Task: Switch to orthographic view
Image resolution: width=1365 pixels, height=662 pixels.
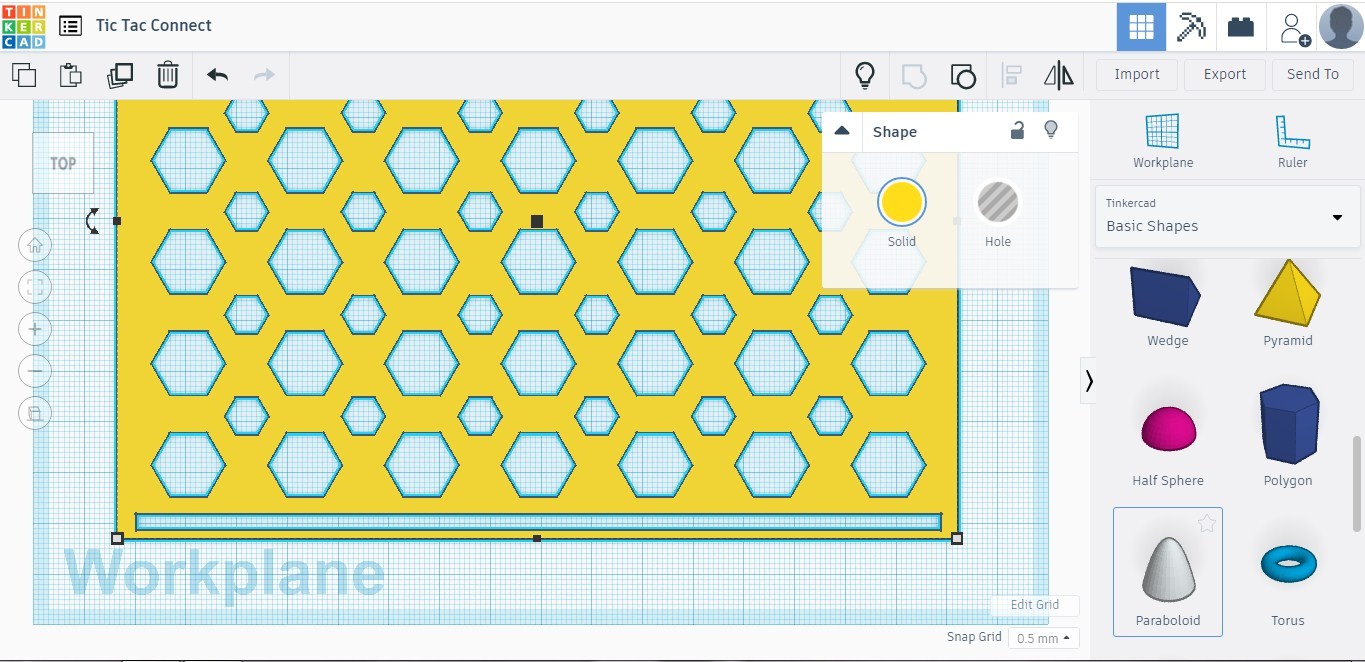Action: pyautogui.click(x=35, y=413)
